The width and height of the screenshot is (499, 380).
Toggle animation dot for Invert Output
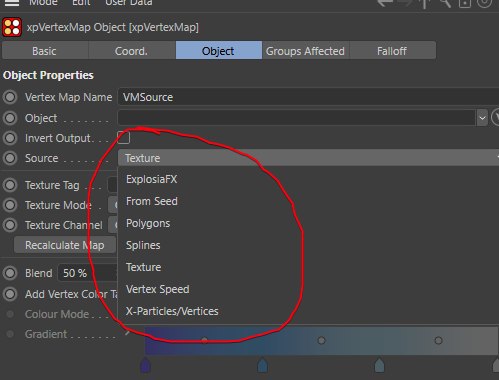[x=10, y=138]
